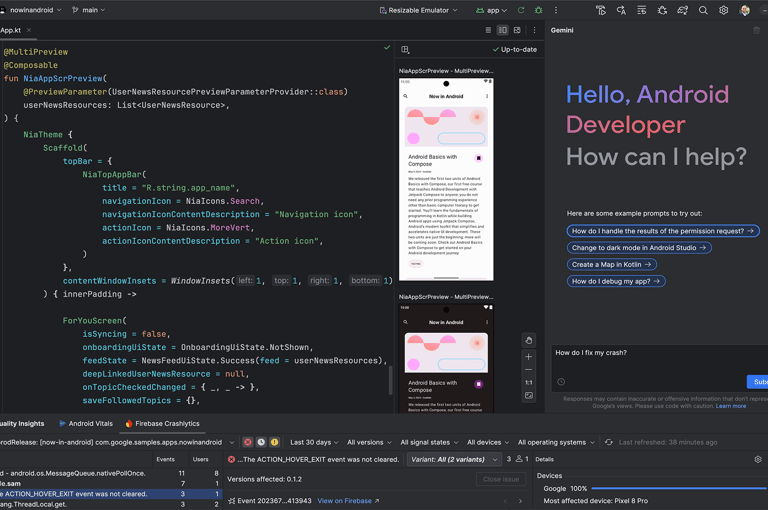
Task: Select the pan hand tool in preview
Action: pos(529,340)
